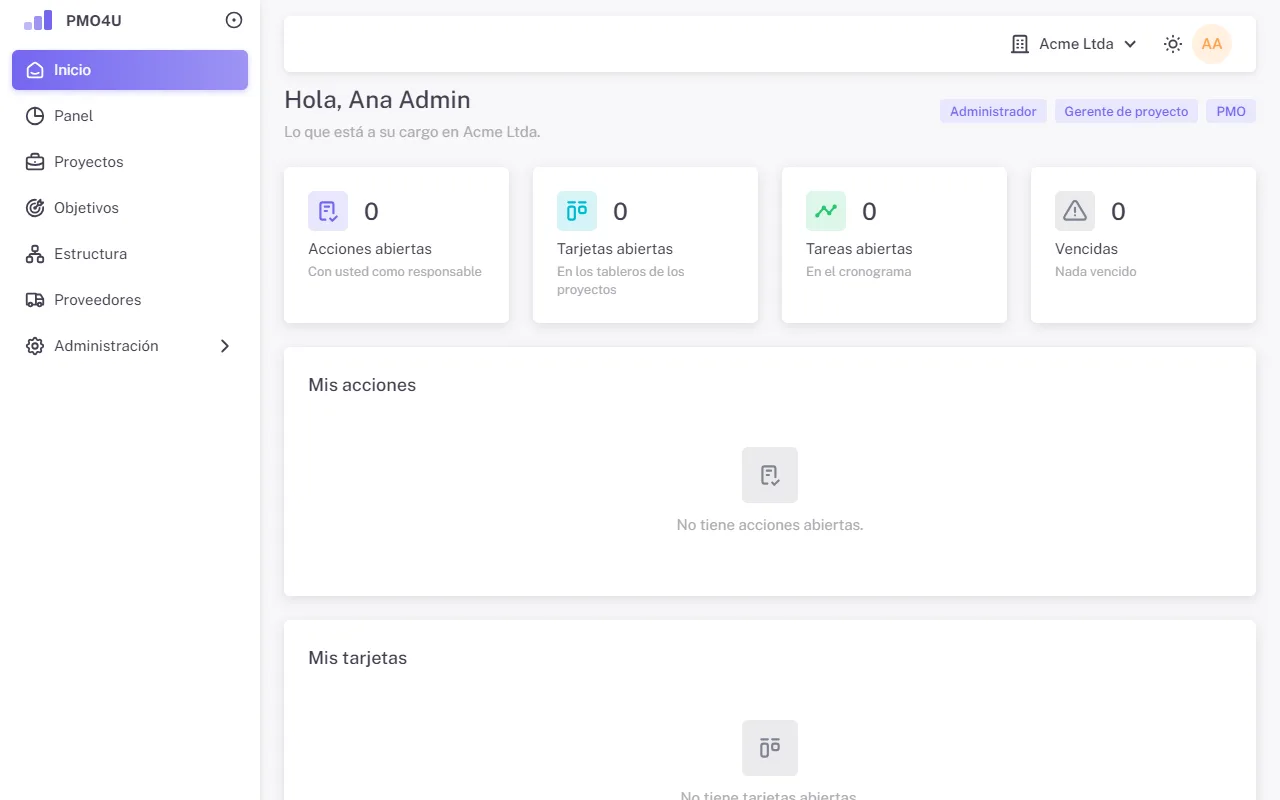Toggle the sidebar pin circle icon
This screenshot has height=800, width=1280.
(234, 20)
